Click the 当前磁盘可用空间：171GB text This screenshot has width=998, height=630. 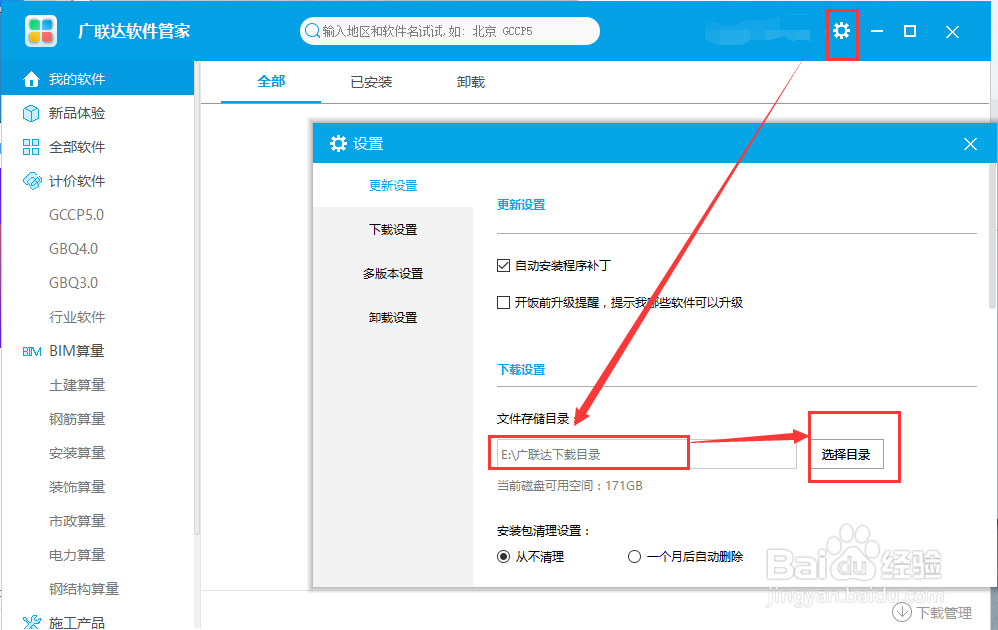click(x=570, y=486)
